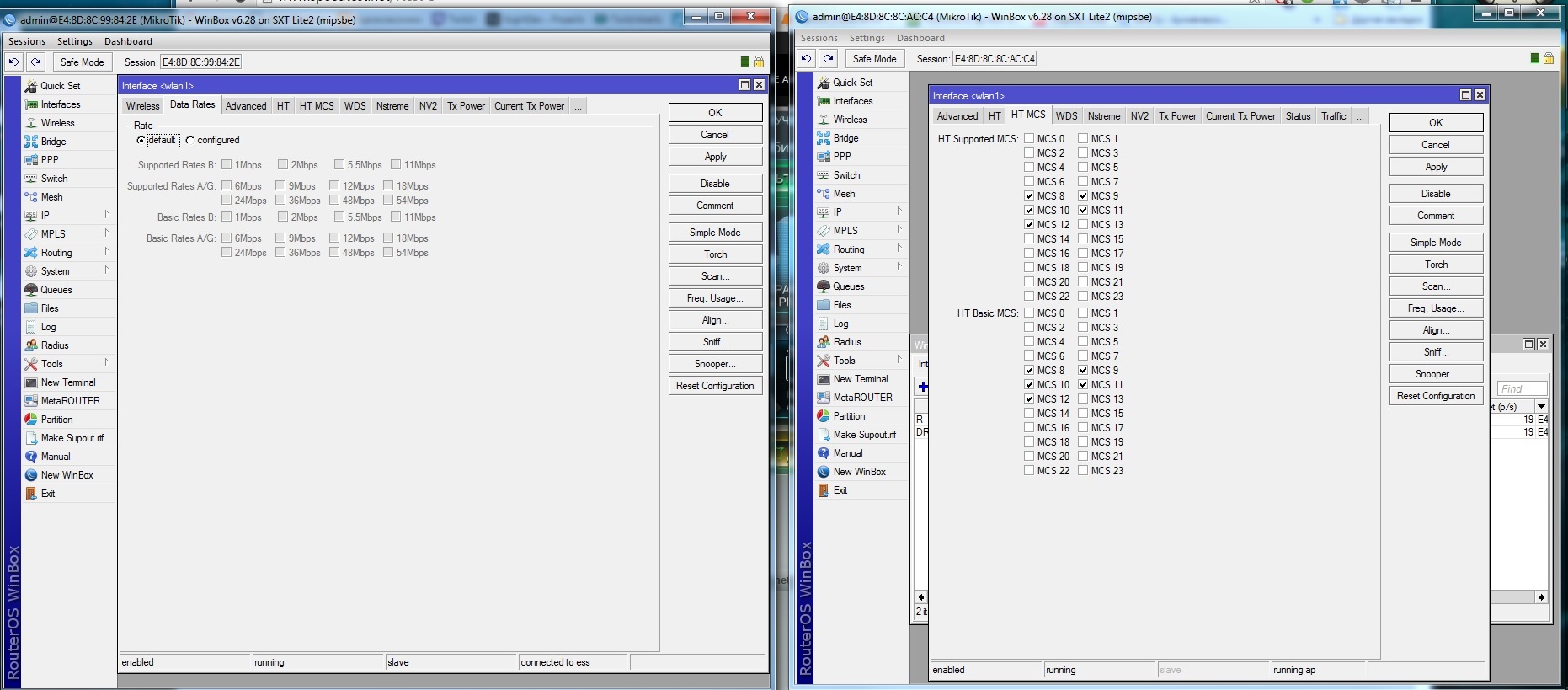Click Reset Configuration in right dialog
The width and height of the screenshot is (1568, 690).
tap(1436, 396)
